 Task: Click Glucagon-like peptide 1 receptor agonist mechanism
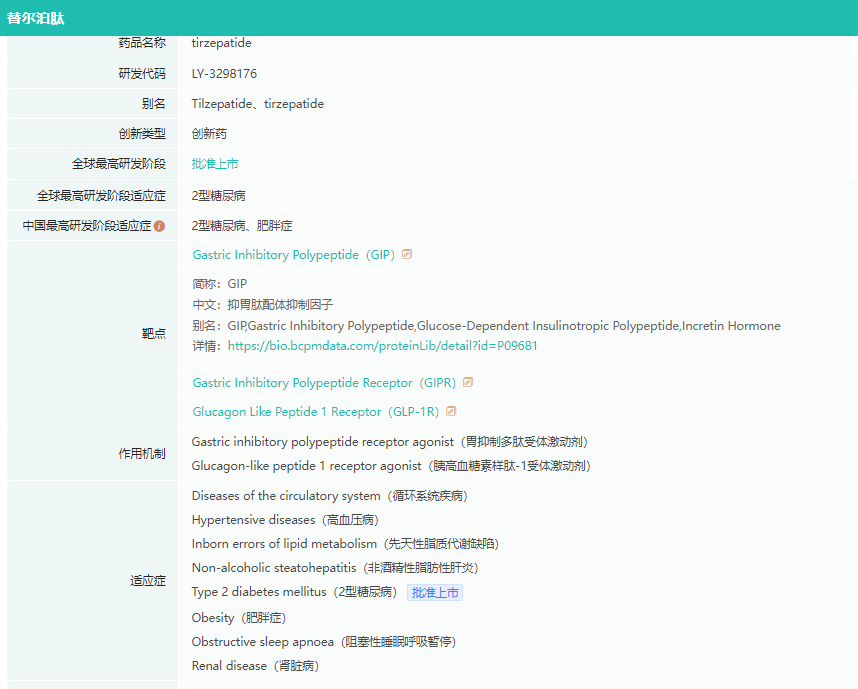391,466
